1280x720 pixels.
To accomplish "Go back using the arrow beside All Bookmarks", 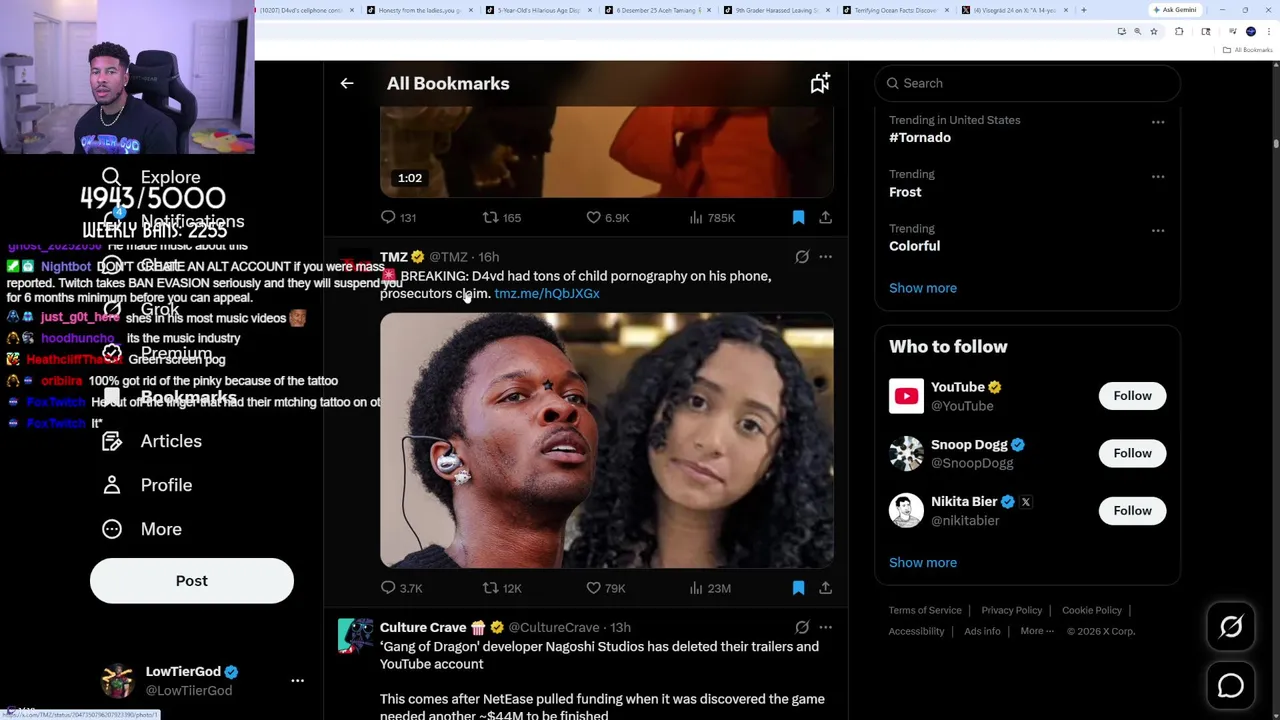I will pyautogui.click(x=347, y=84).
